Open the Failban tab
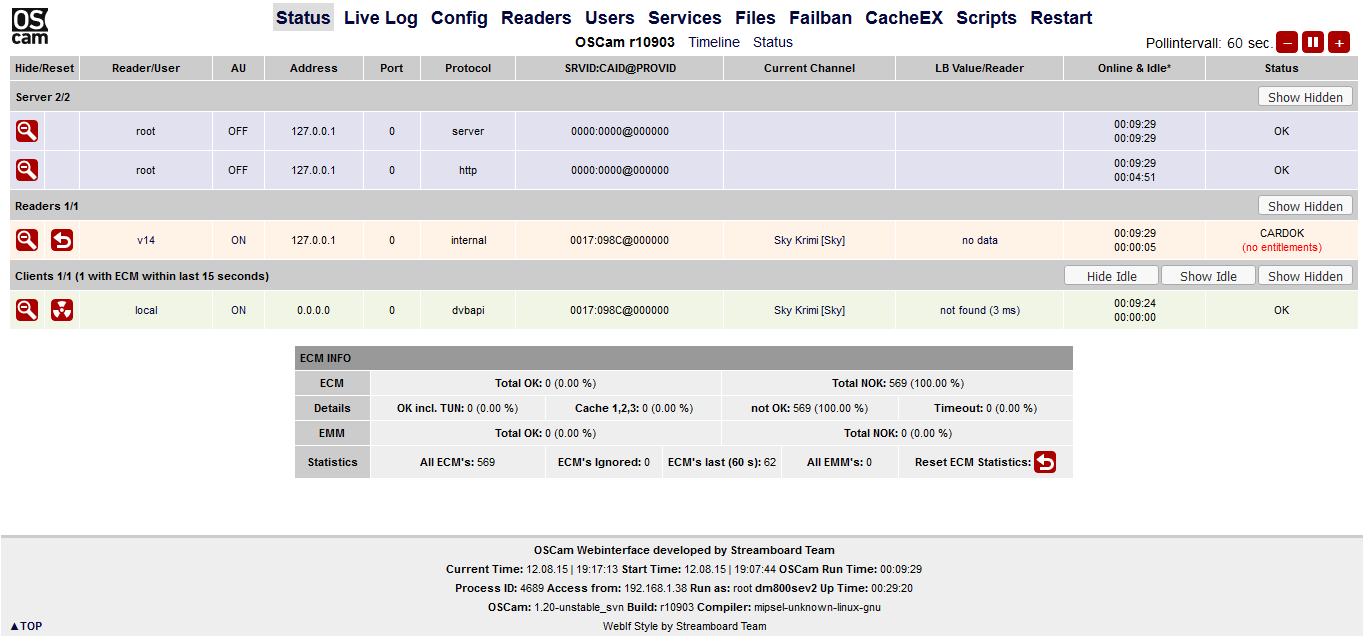Image resolution: width=1363 pixels, height=636 pixels. click(820, 18)
